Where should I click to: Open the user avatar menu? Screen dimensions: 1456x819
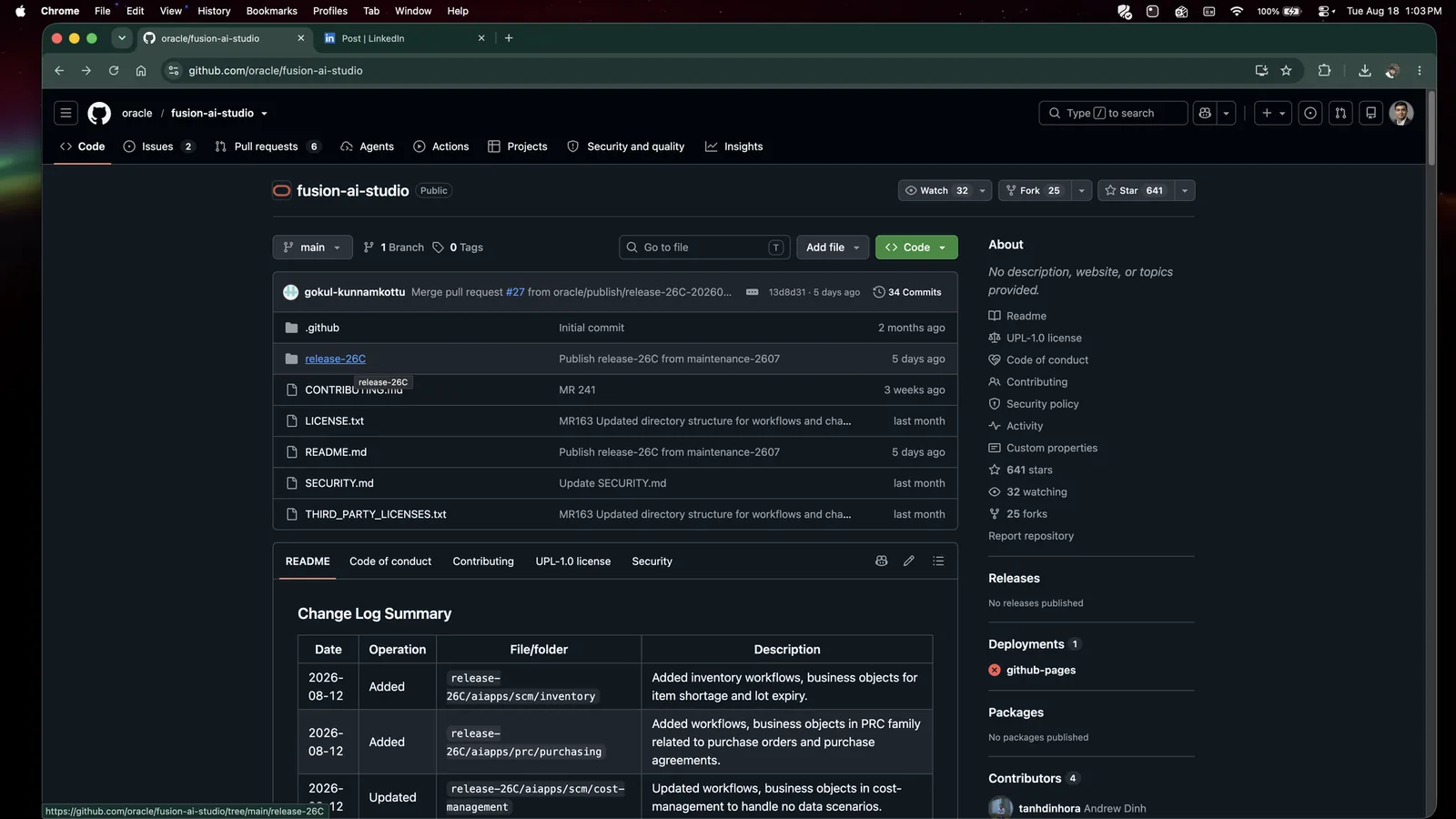point(1401,113)
